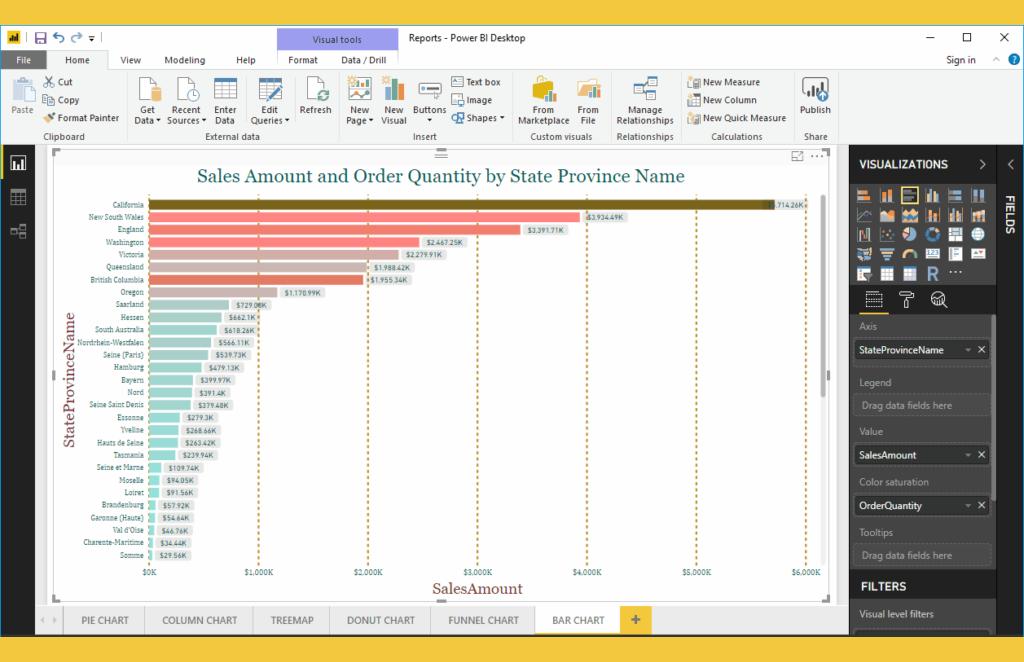Select the Gauge visualization icon
1024x662 pixels.
click(910, 254)
